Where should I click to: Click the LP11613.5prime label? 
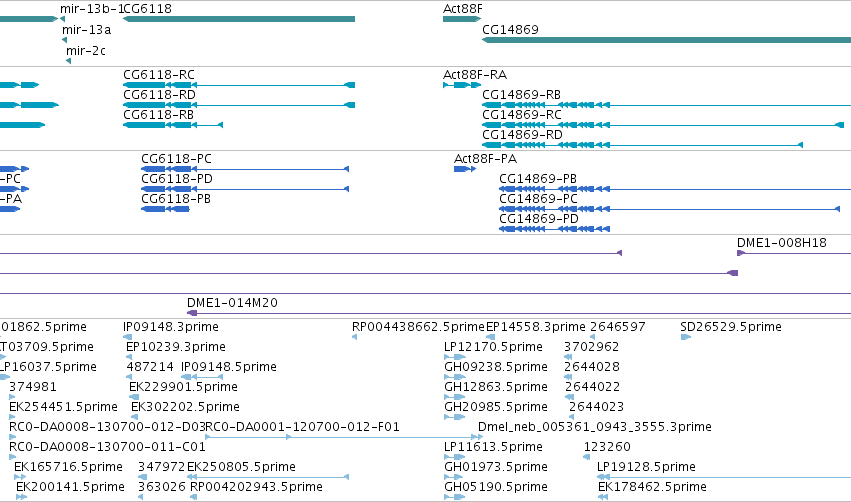[493, 448]
